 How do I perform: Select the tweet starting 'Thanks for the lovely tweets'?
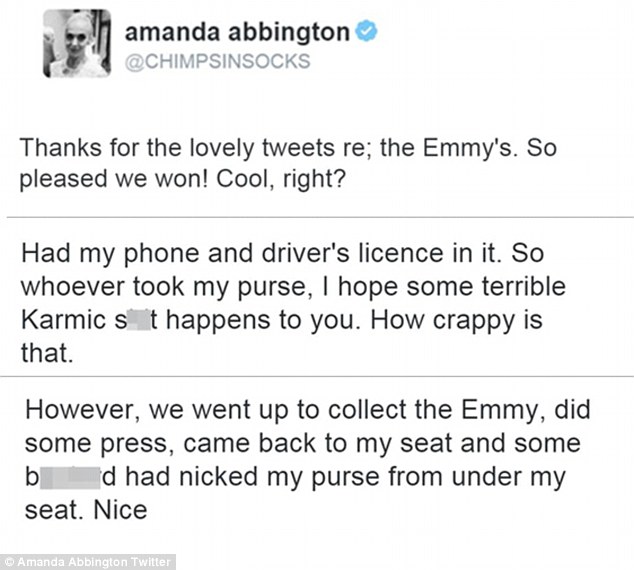(288, 166)
